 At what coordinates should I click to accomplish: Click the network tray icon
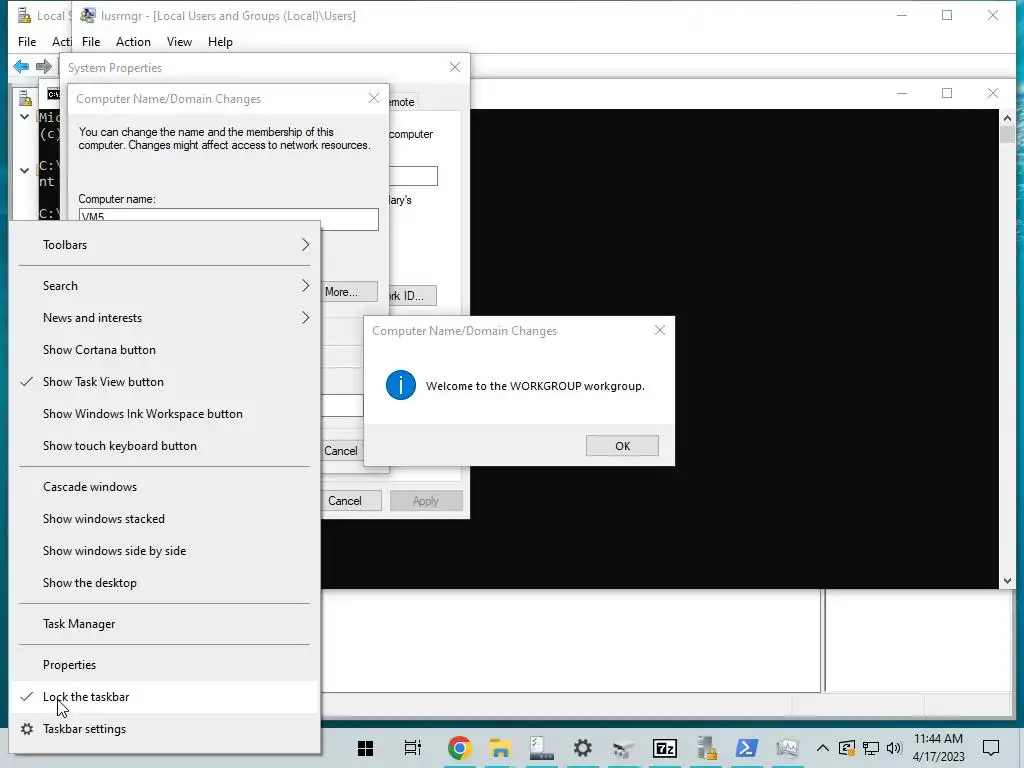871,748
